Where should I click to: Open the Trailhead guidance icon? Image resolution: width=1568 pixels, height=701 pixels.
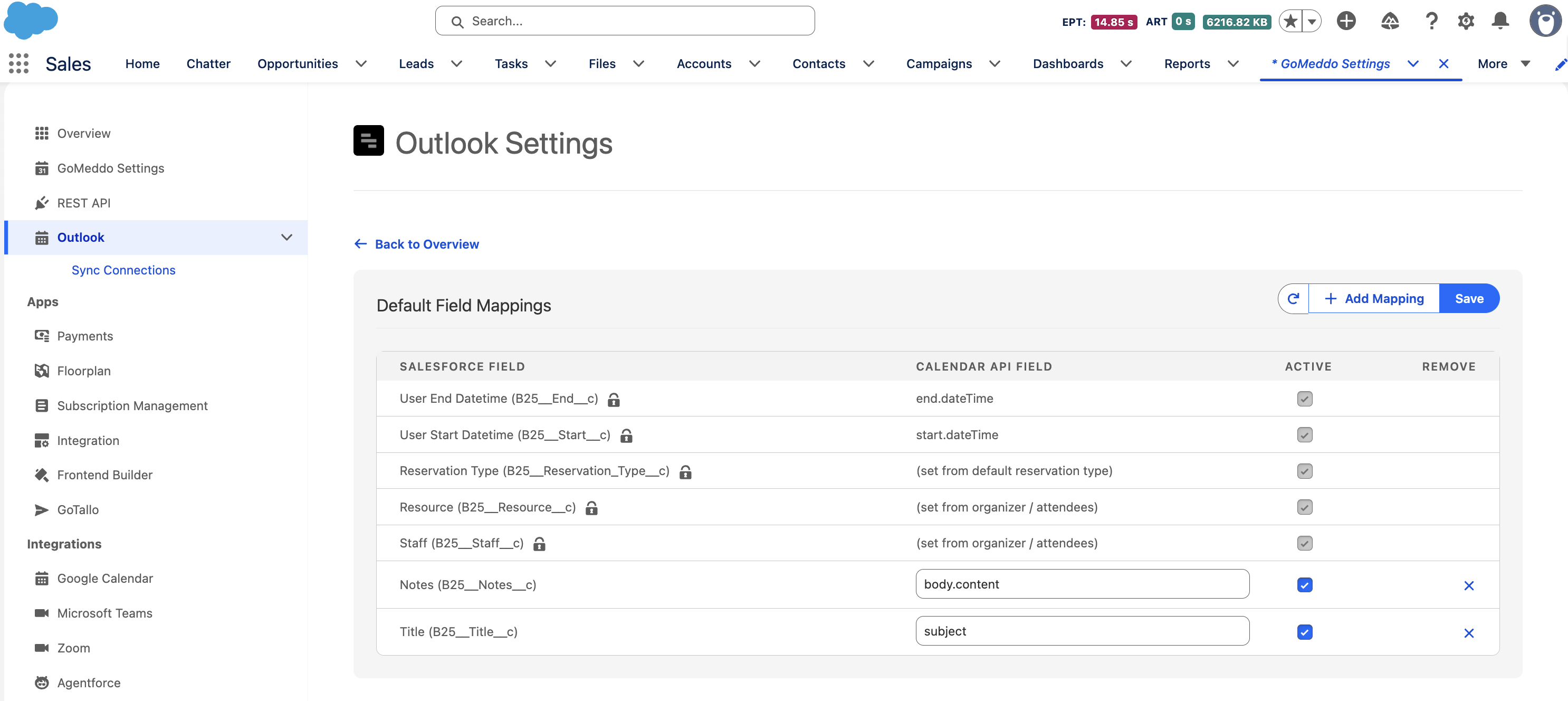(x=1390, y=21)
